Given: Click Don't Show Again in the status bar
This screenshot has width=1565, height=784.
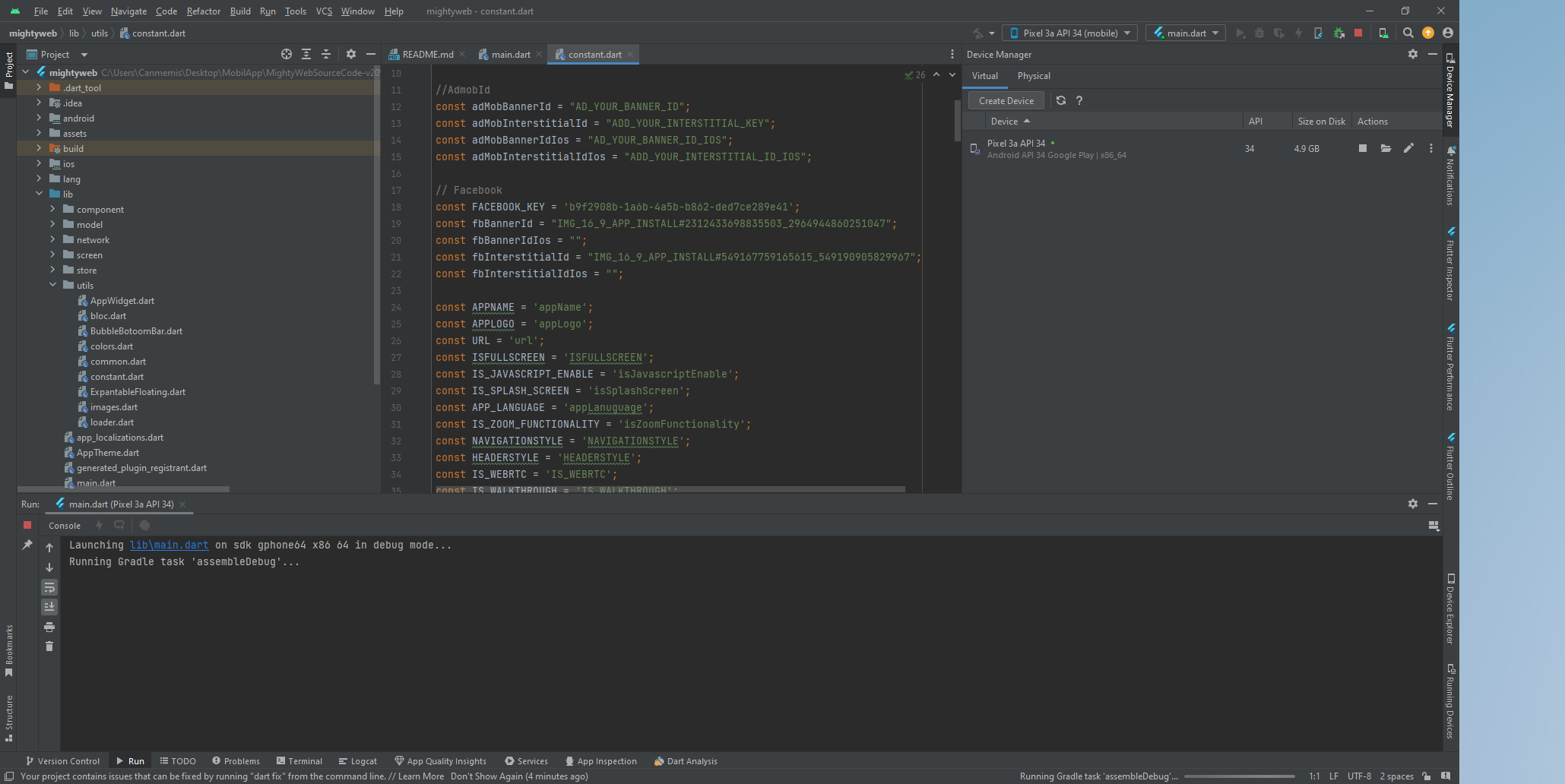Looking at the screenshot, I should pyautogui.click(x=486, y=776).
